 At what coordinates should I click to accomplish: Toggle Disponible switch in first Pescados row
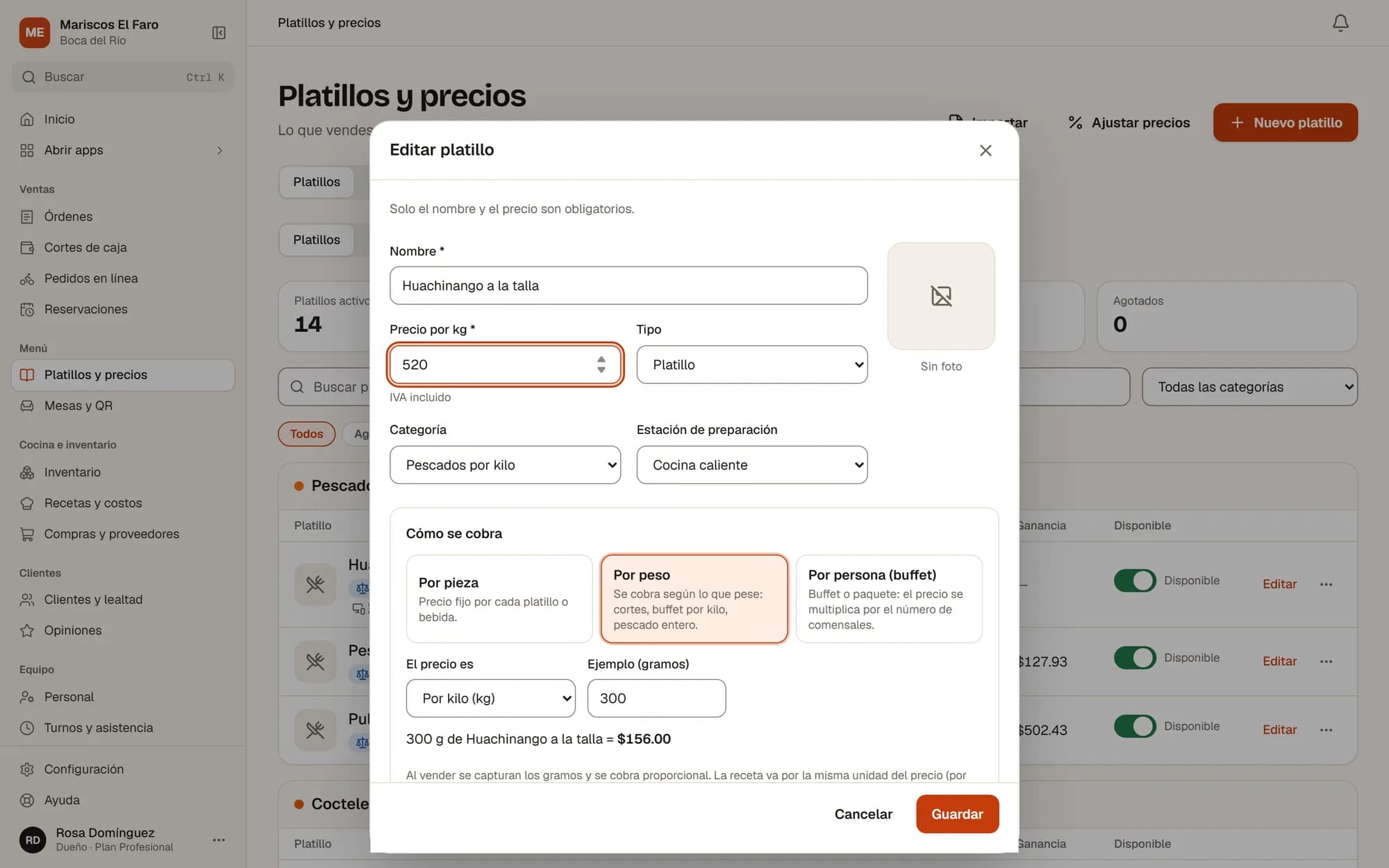coord(1134,581)
